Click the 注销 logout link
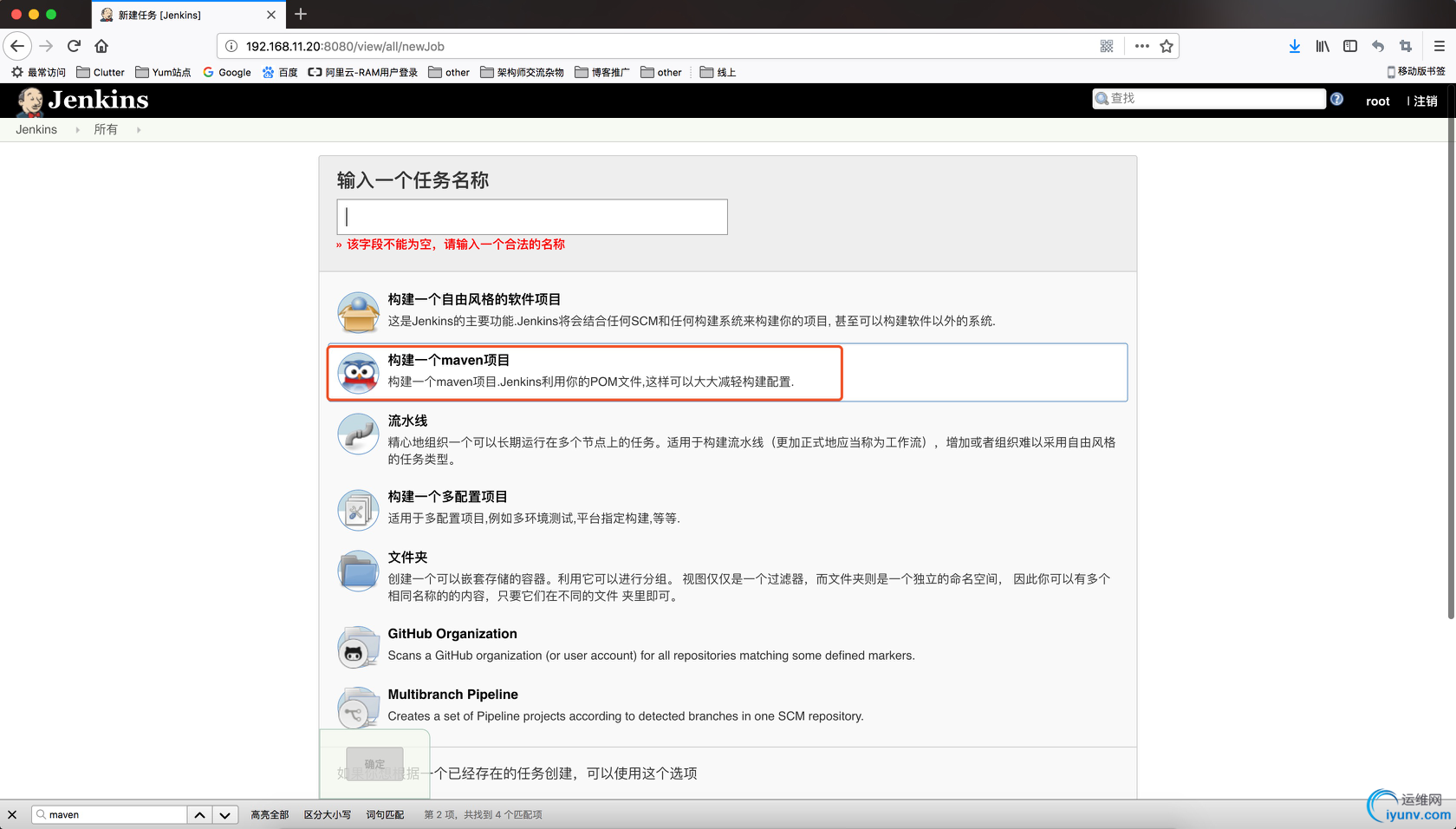The width and height of the screenshot is (1456, 829). [x=1426, y=101]
